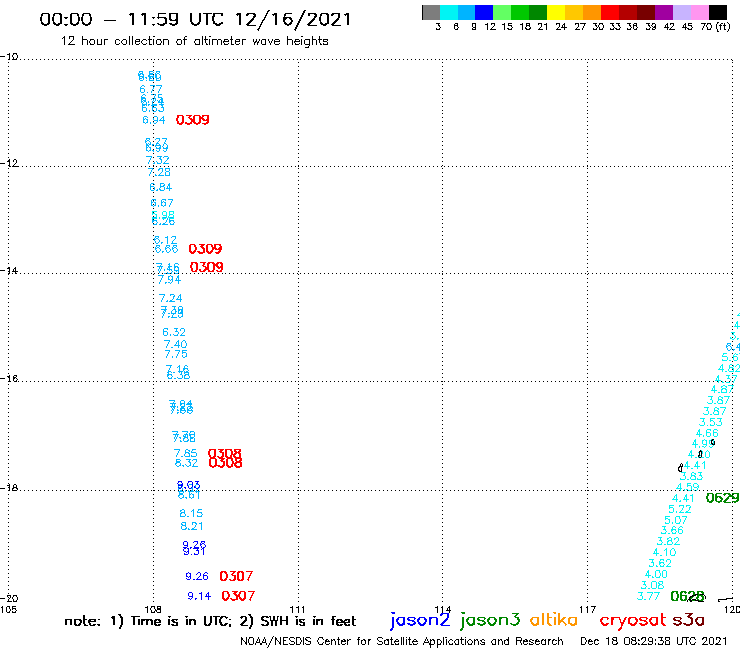The image size is (740, 650).
Task: Click the blue wave height value '9.14'
Action: 199,596
